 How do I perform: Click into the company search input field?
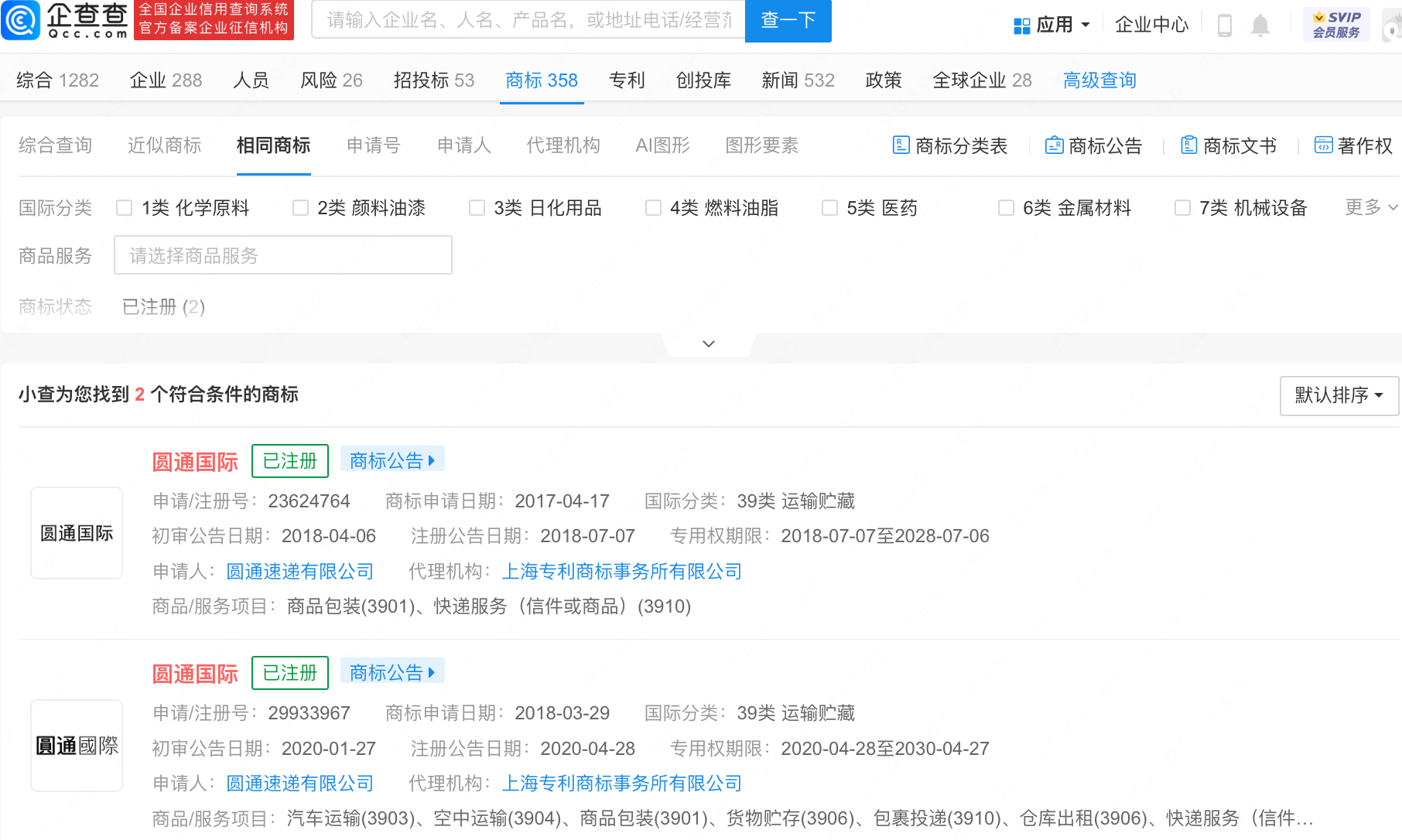click(x=528, y=20)
